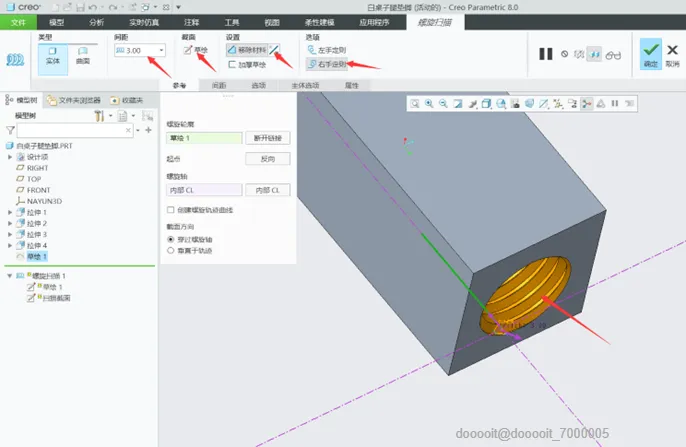Open the 文件 (File) menu
686x447 pixels.
click(18, 22)
